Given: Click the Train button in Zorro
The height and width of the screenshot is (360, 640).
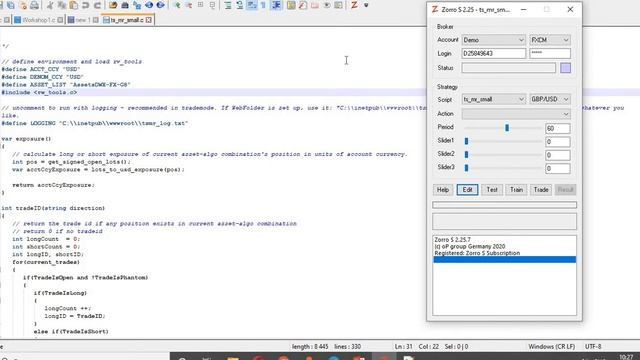Looking at the screenshot, I should click(516, 190).
